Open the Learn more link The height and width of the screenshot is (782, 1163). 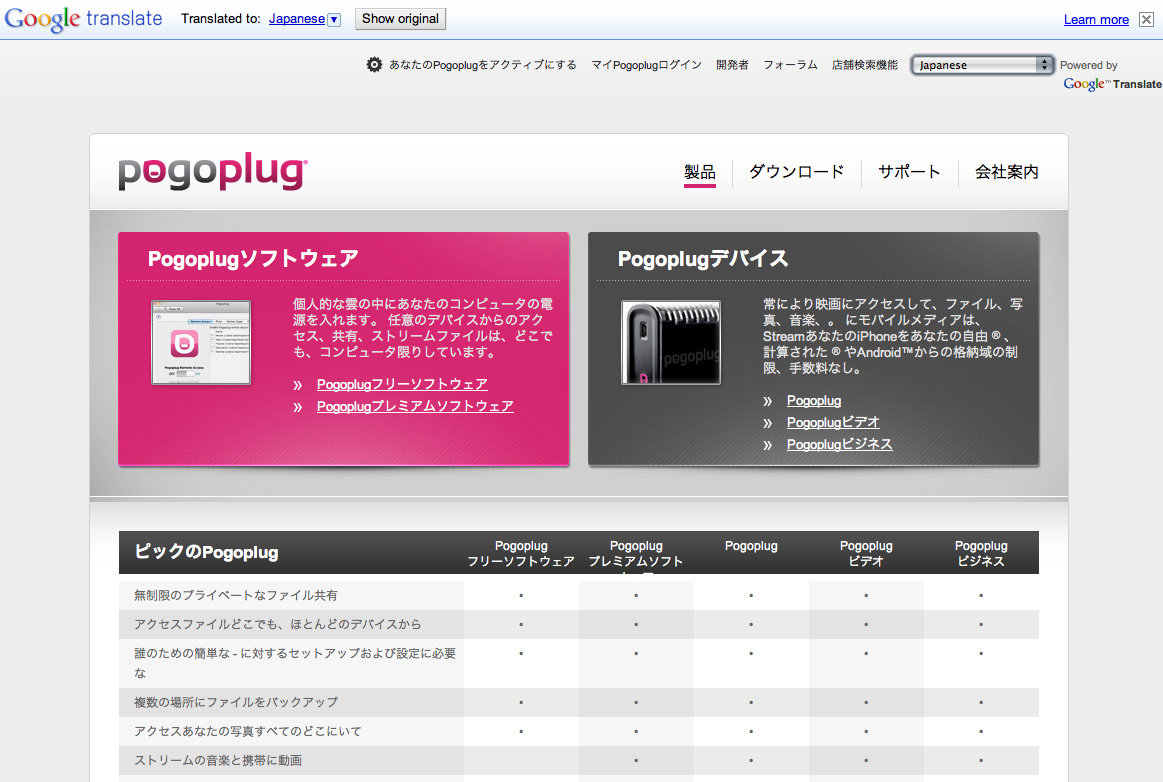click(x=1096, y=19)
